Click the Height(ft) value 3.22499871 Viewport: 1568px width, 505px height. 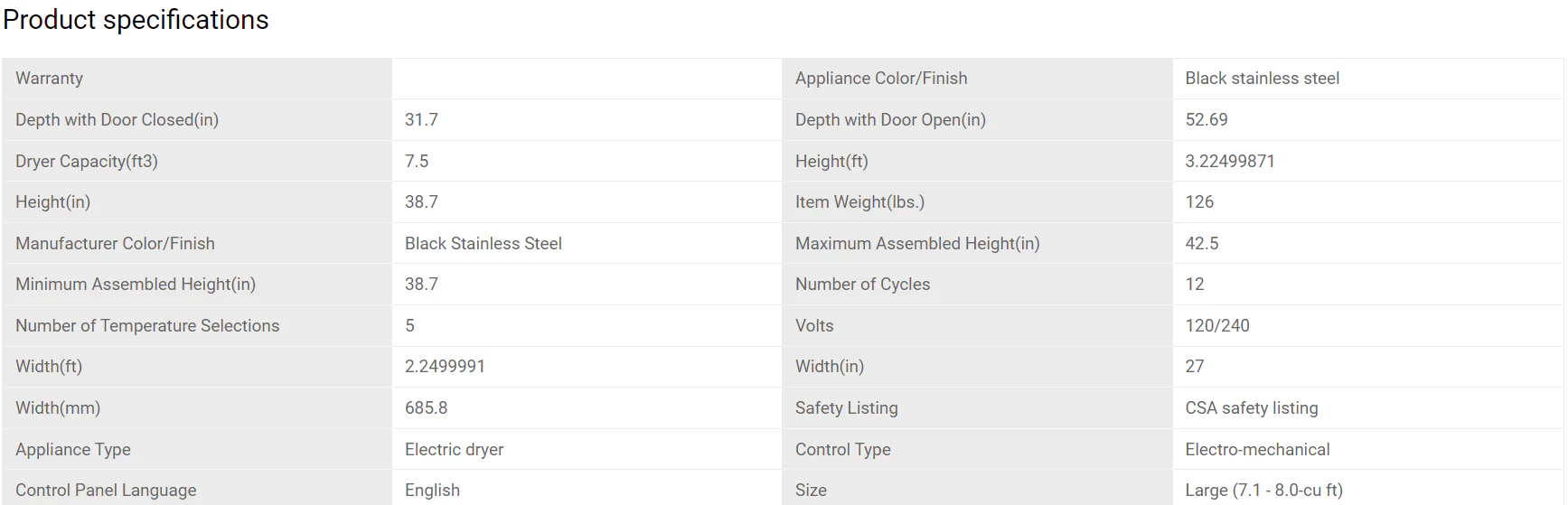coord(1230,162)
